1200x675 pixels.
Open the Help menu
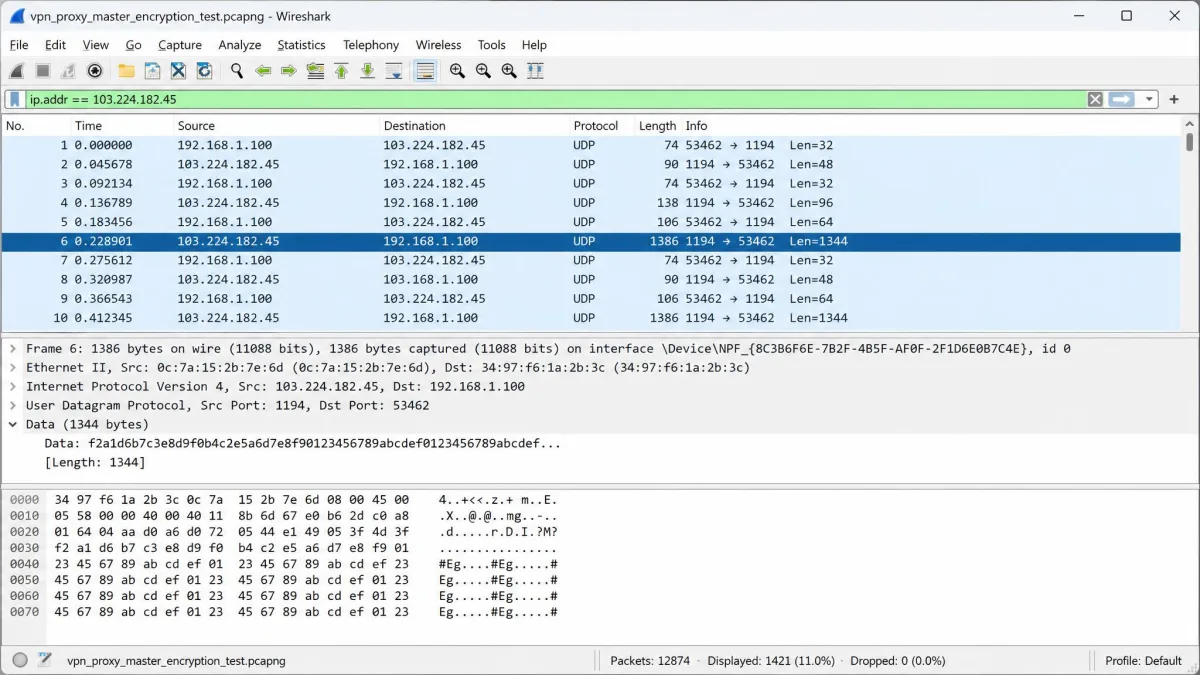tap(534, 45)
